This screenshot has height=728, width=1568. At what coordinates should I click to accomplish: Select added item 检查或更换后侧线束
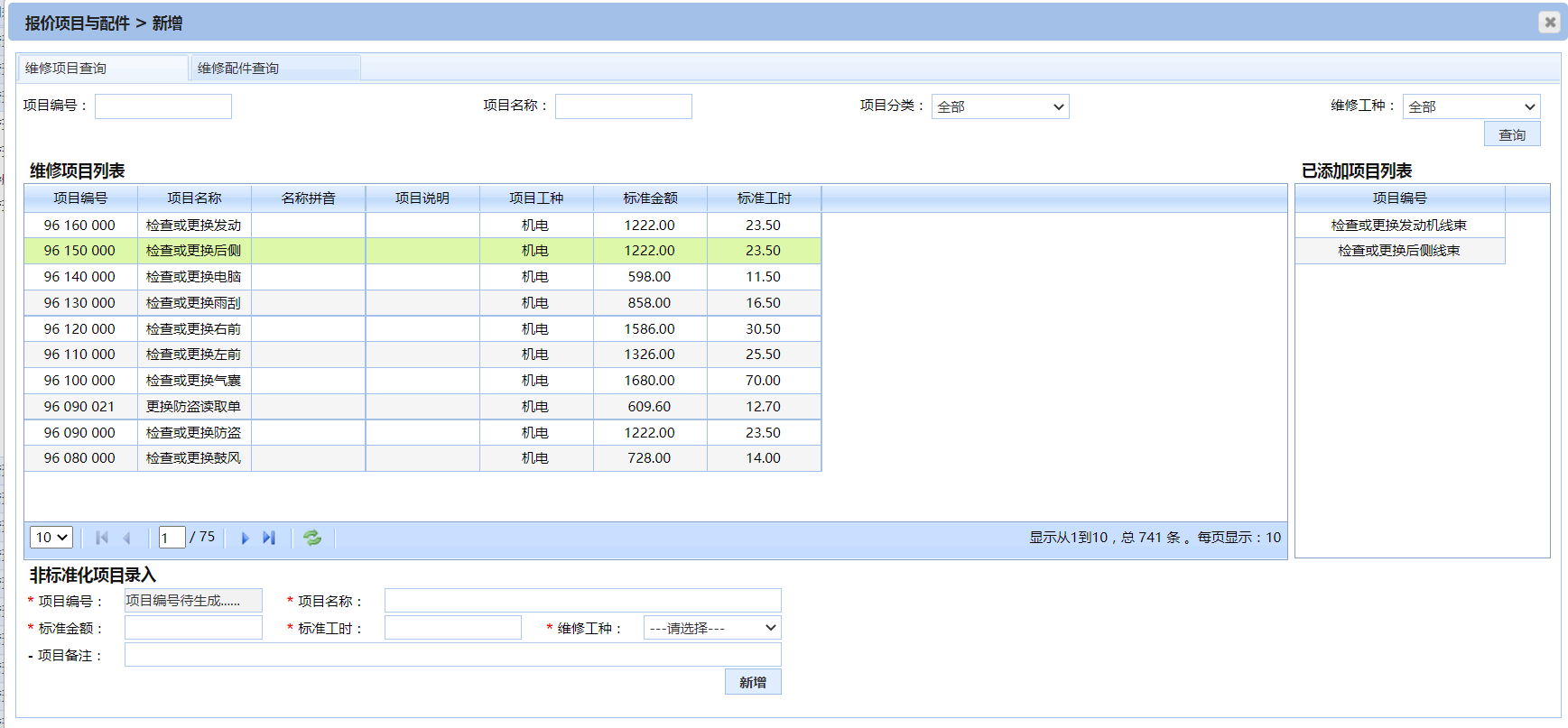[x=1399, y=251]
